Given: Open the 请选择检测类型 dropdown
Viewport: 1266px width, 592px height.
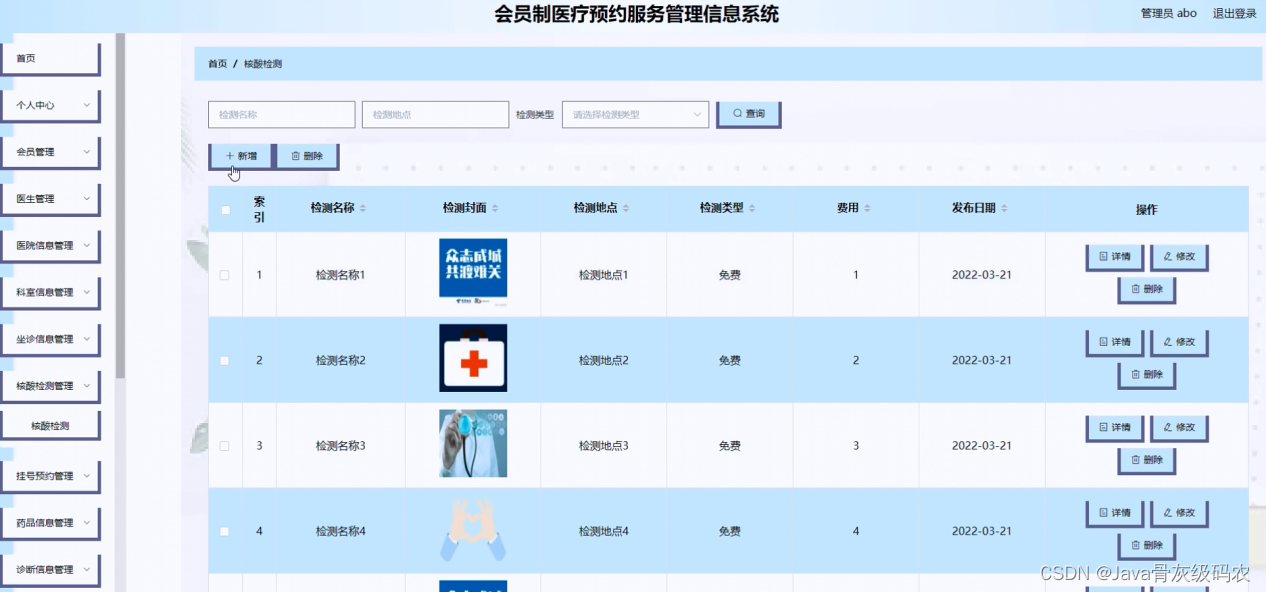Looking at the screenshot, I should pyautogui.click(x=635, y=114).
